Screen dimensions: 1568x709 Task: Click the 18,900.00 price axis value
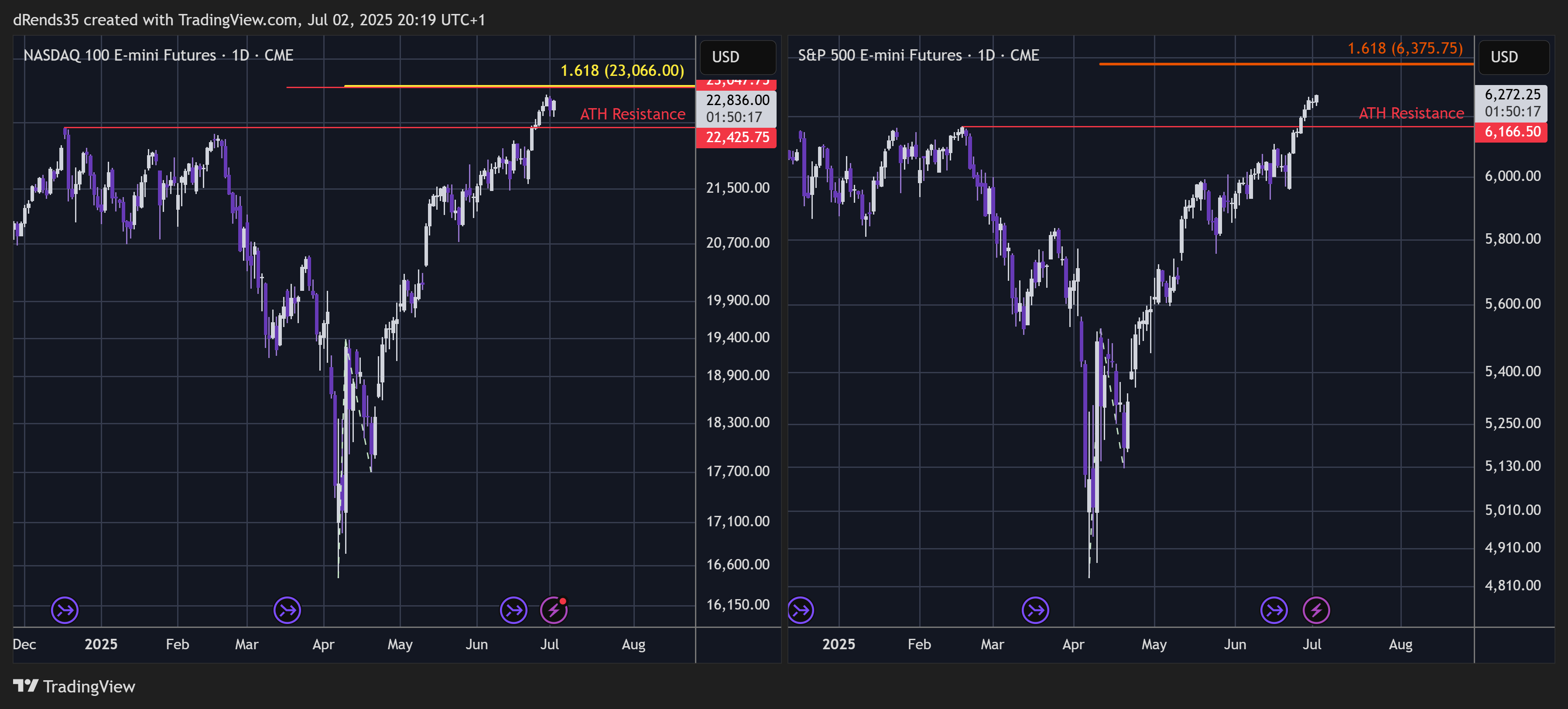coord(738,375)
